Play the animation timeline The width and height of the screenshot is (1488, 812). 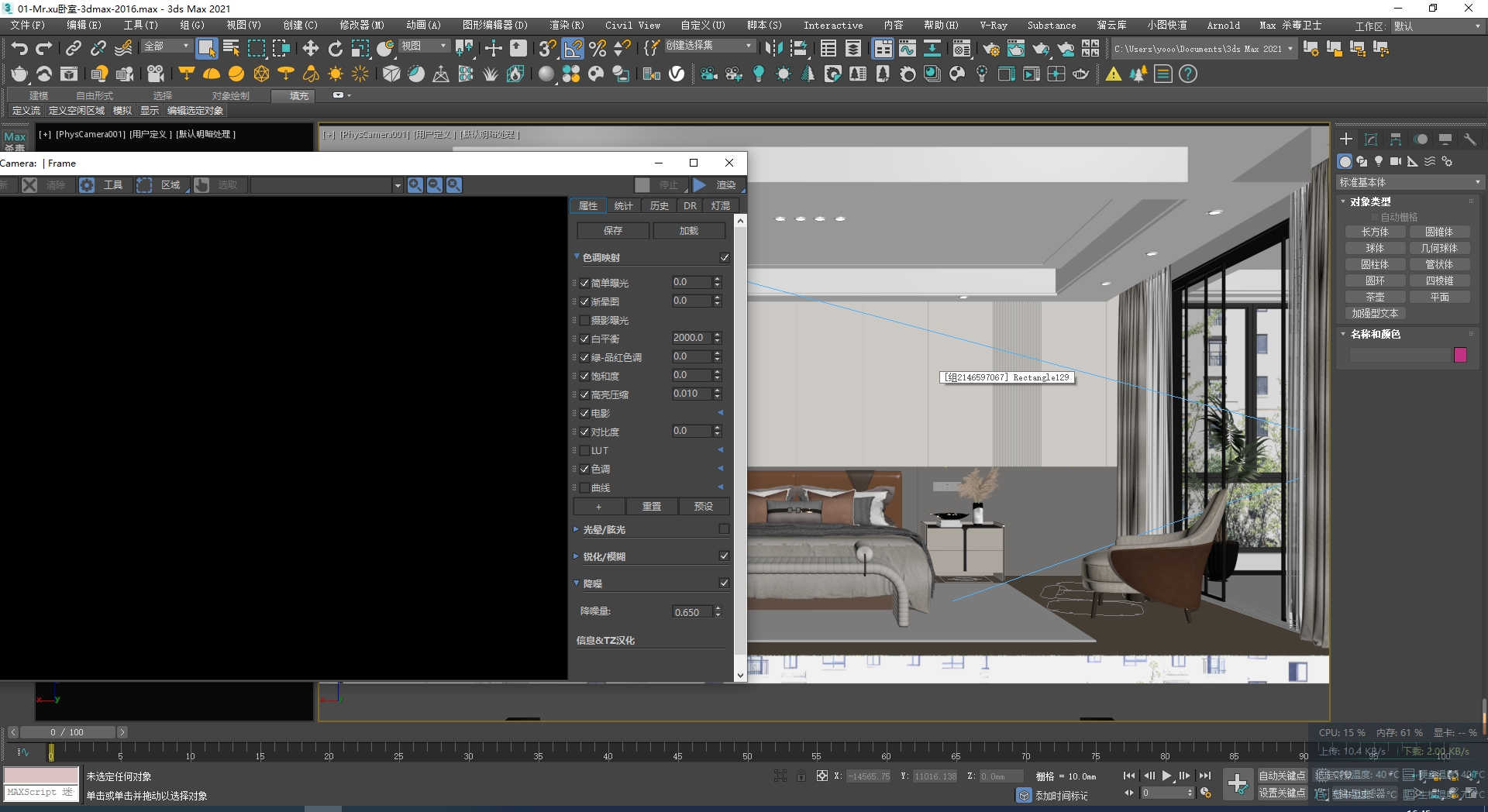coord(1167,776)
